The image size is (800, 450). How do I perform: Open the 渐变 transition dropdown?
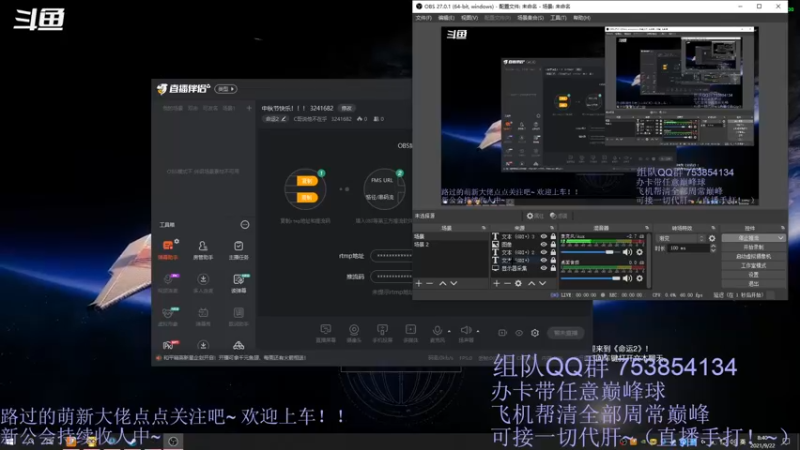(680, 238)
